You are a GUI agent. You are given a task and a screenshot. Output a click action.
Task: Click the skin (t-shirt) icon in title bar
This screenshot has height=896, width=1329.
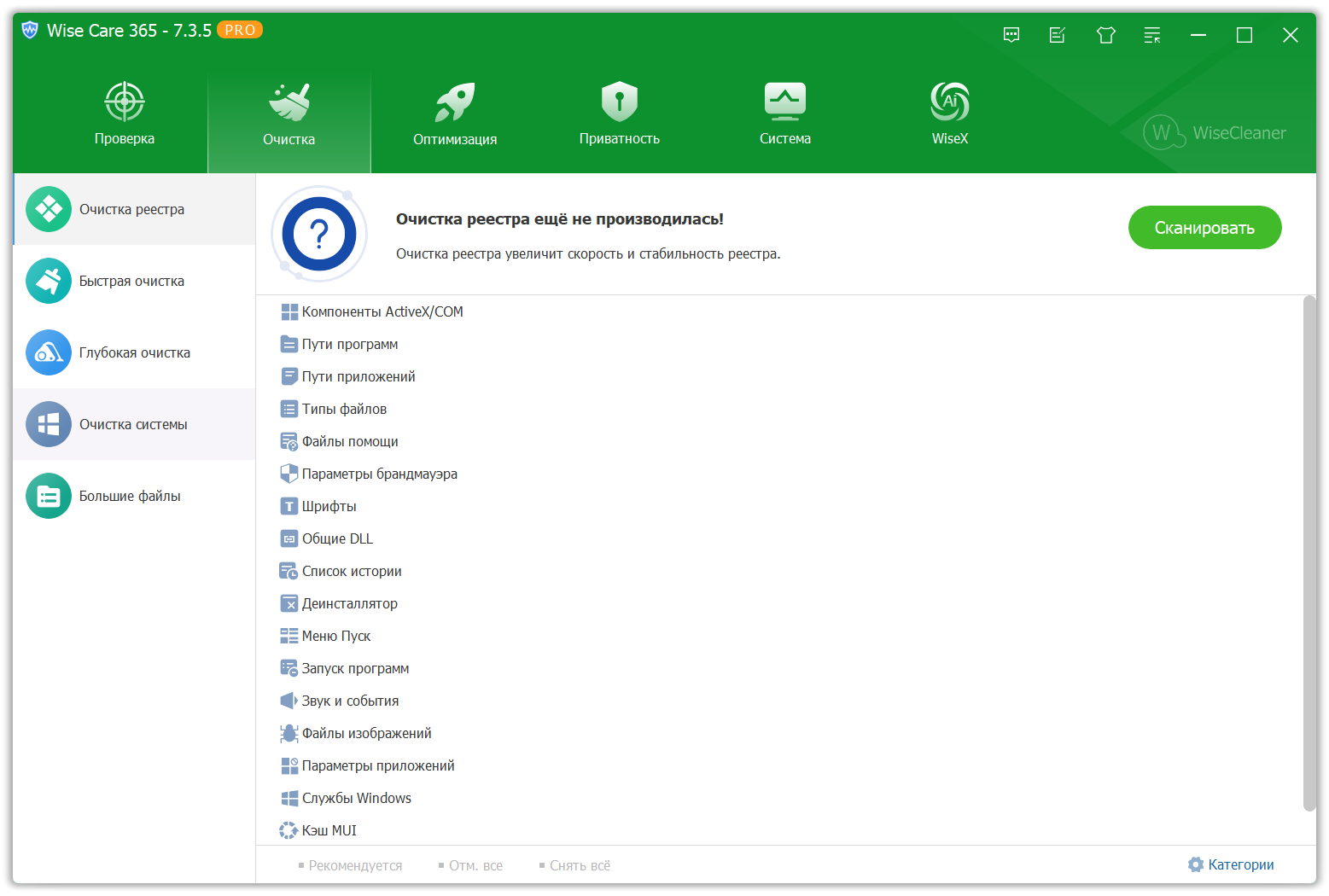1106,35
